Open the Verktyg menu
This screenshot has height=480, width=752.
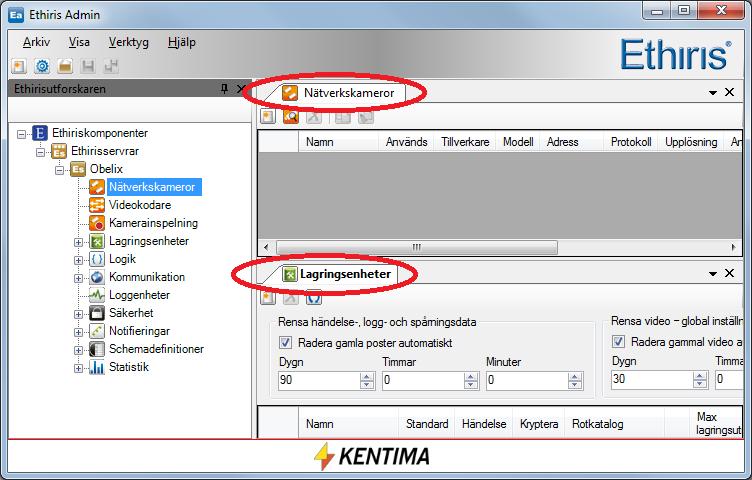pyautogui.click(x=129, y=42)
